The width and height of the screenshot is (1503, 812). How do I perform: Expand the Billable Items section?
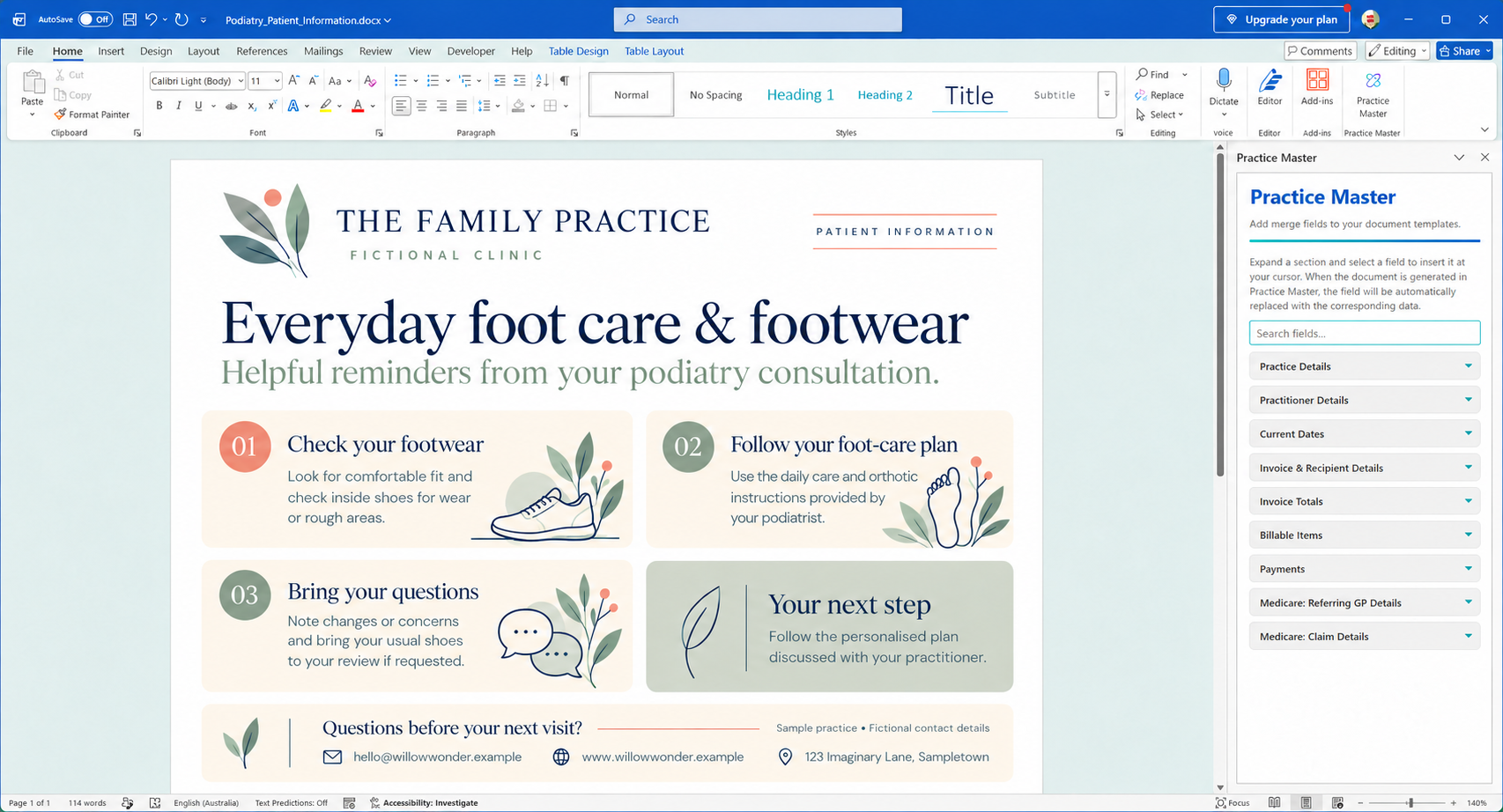click(1364, 535)
